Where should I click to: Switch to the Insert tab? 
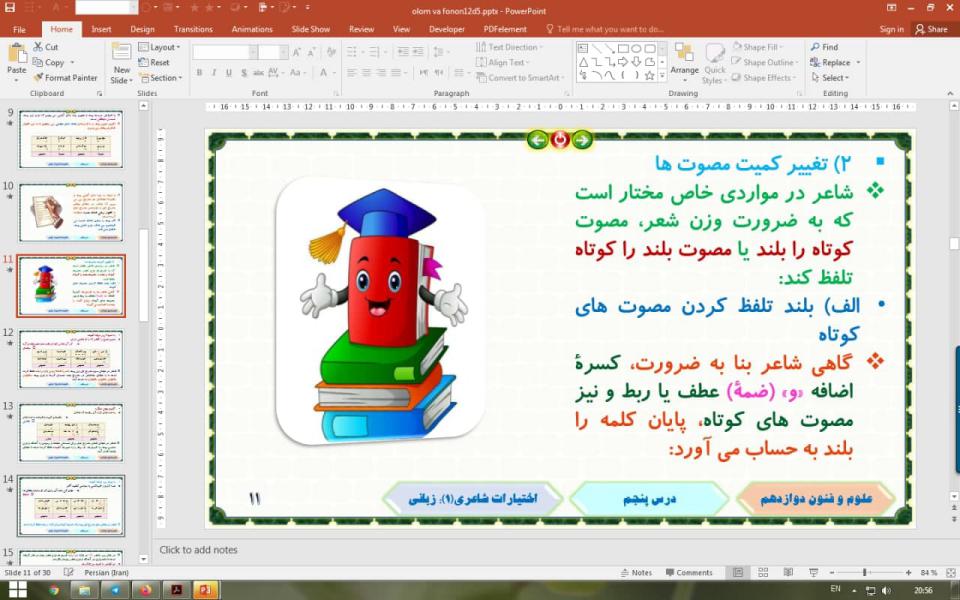101,29
